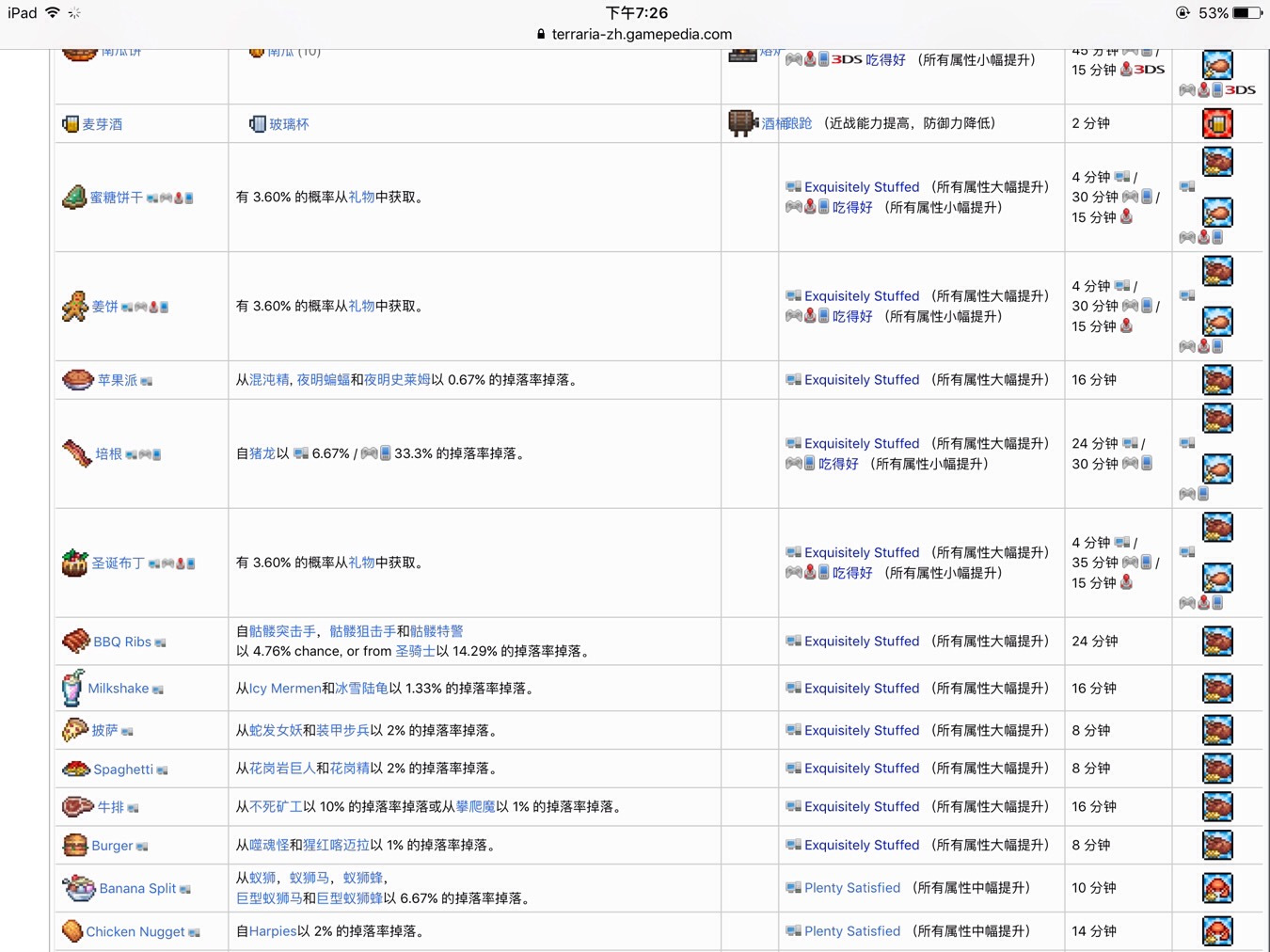1270x952 pixels.
Task: Click the sugar cookie item icon
Action: (x=74, y=198)
